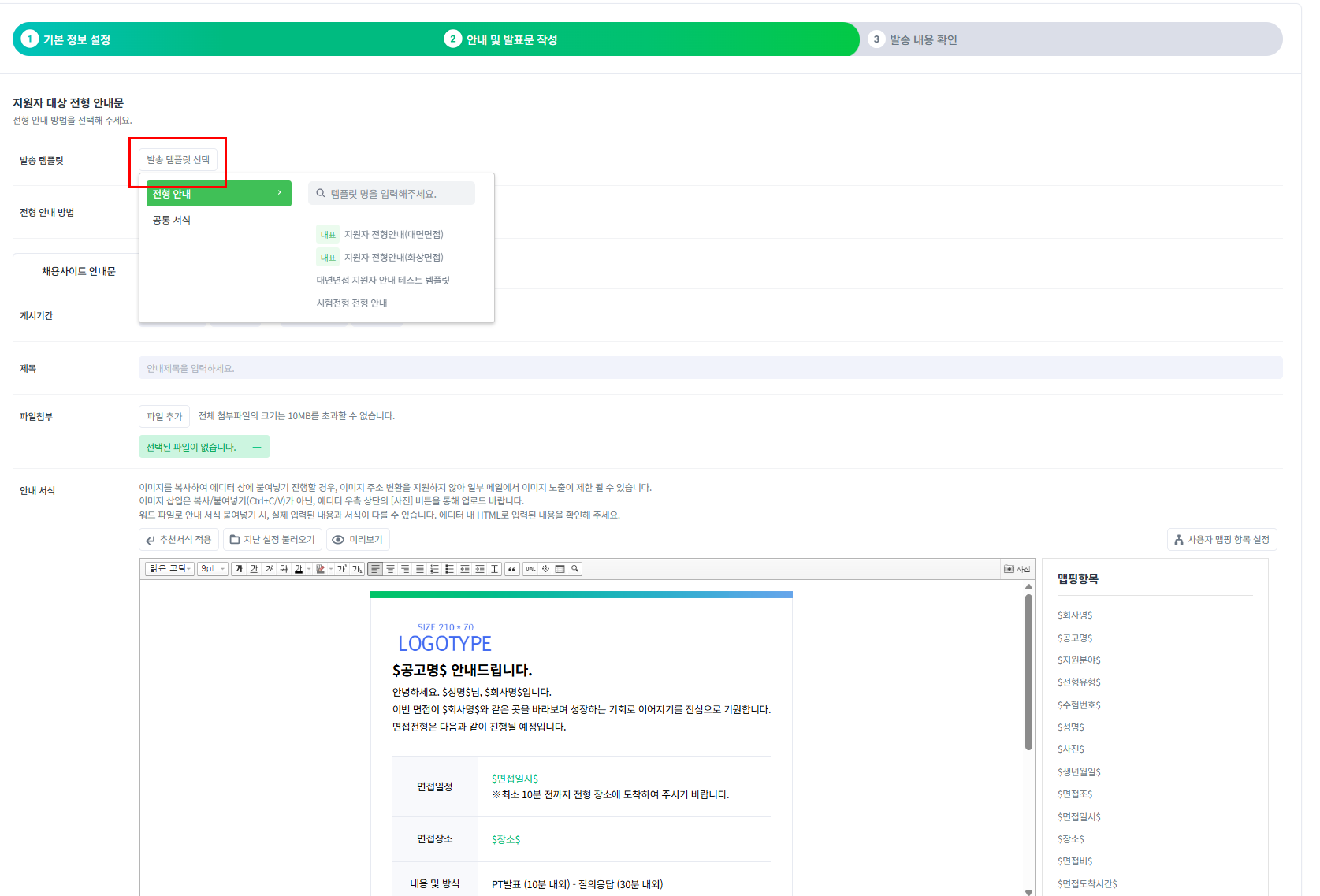Click the 사진 photo upload button
Image resolution: width=1320 pixels, height=896 pixels.
pos(1017,569)
